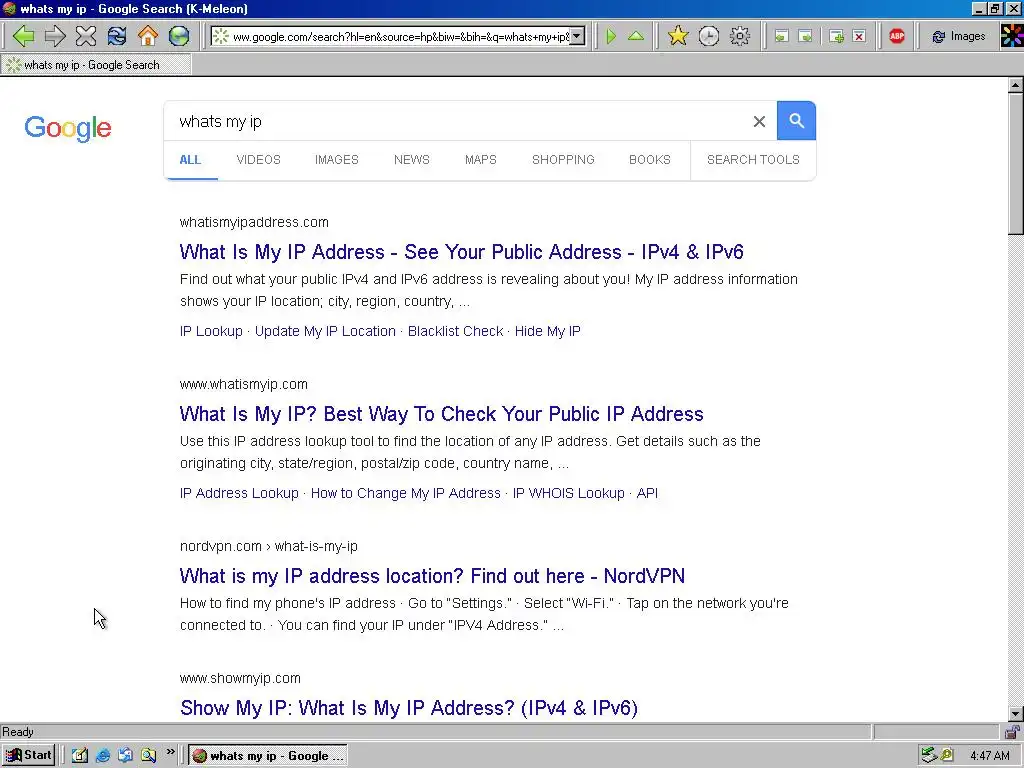1024x768 pixels.
Task: Launch Internet Explorer from quick launch
Action: point(103,756)
